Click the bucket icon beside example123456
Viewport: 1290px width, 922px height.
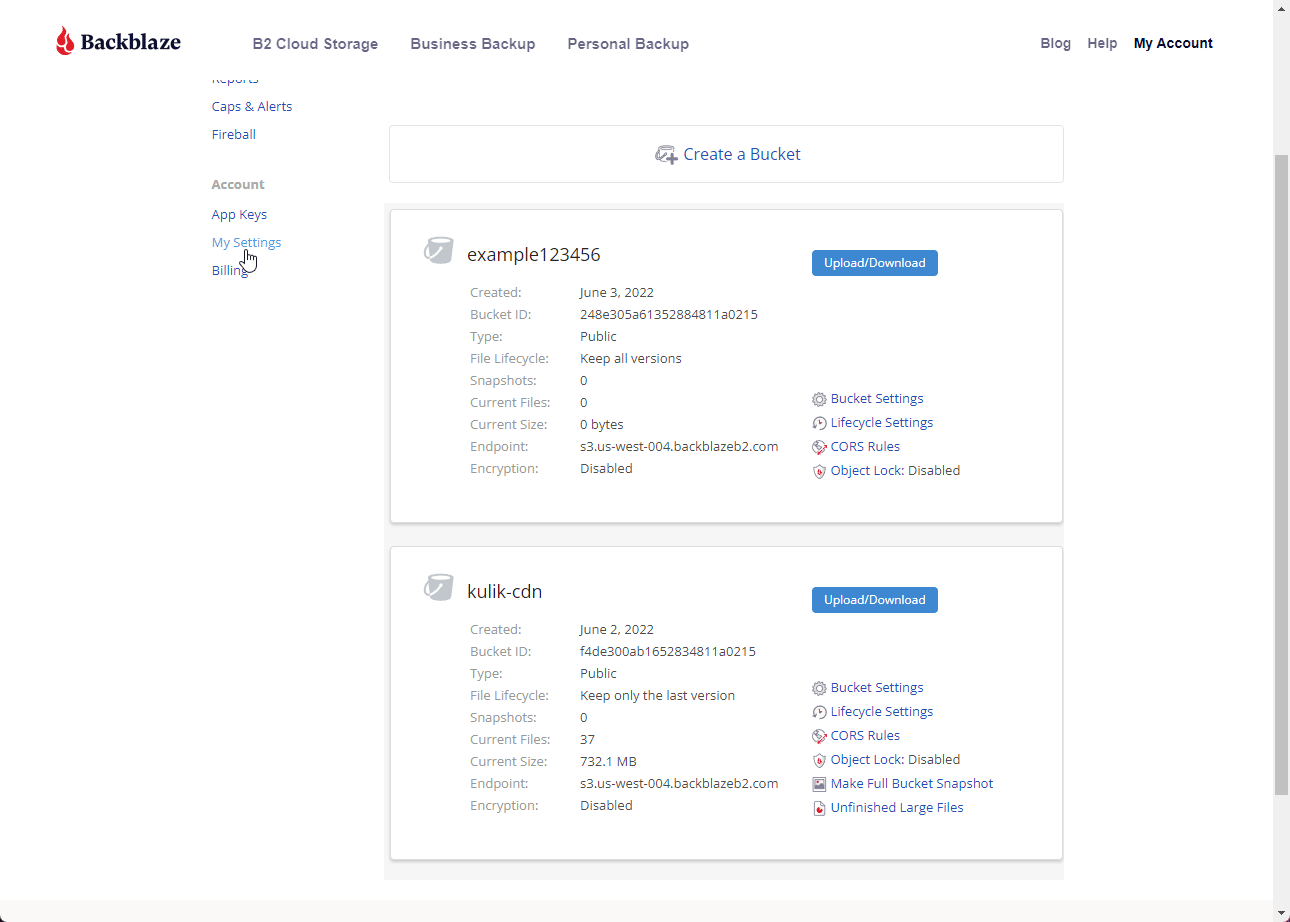click(x=438, y=251)
